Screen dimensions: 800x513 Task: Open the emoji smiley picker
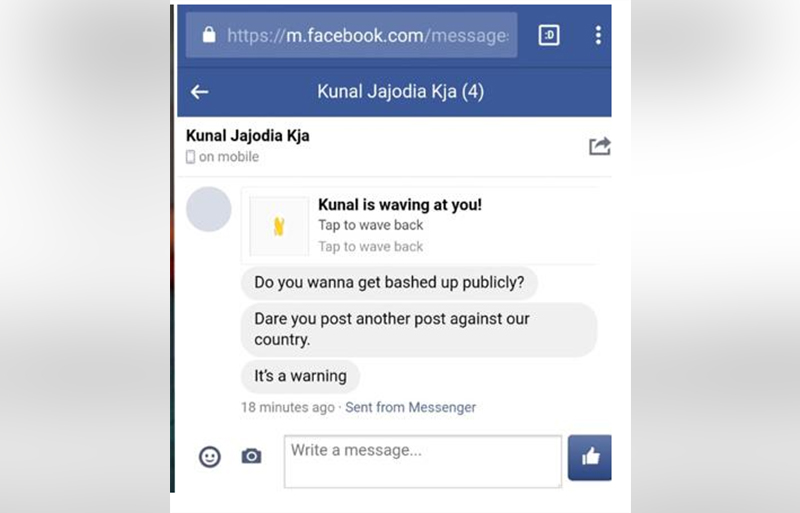pyautogui.click(x=210, y=456)
